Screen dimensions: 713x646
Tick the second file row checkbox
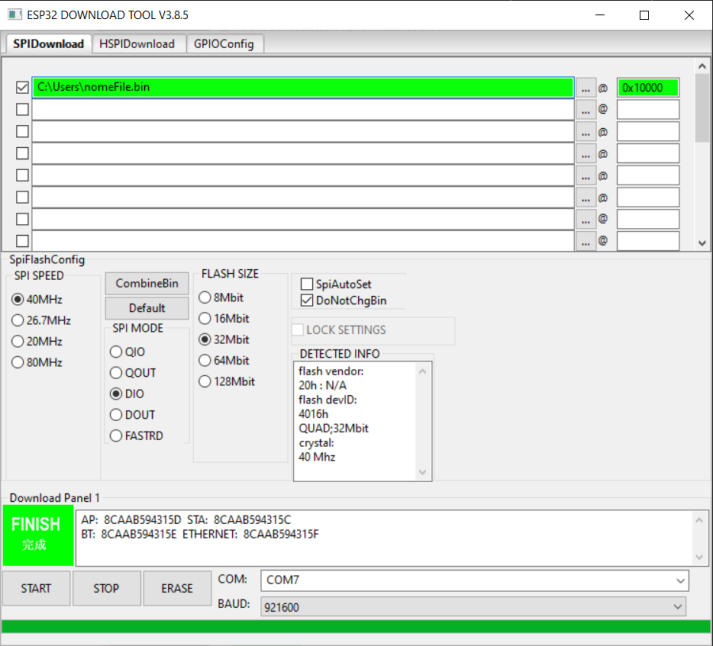click(x=22, y=110)
